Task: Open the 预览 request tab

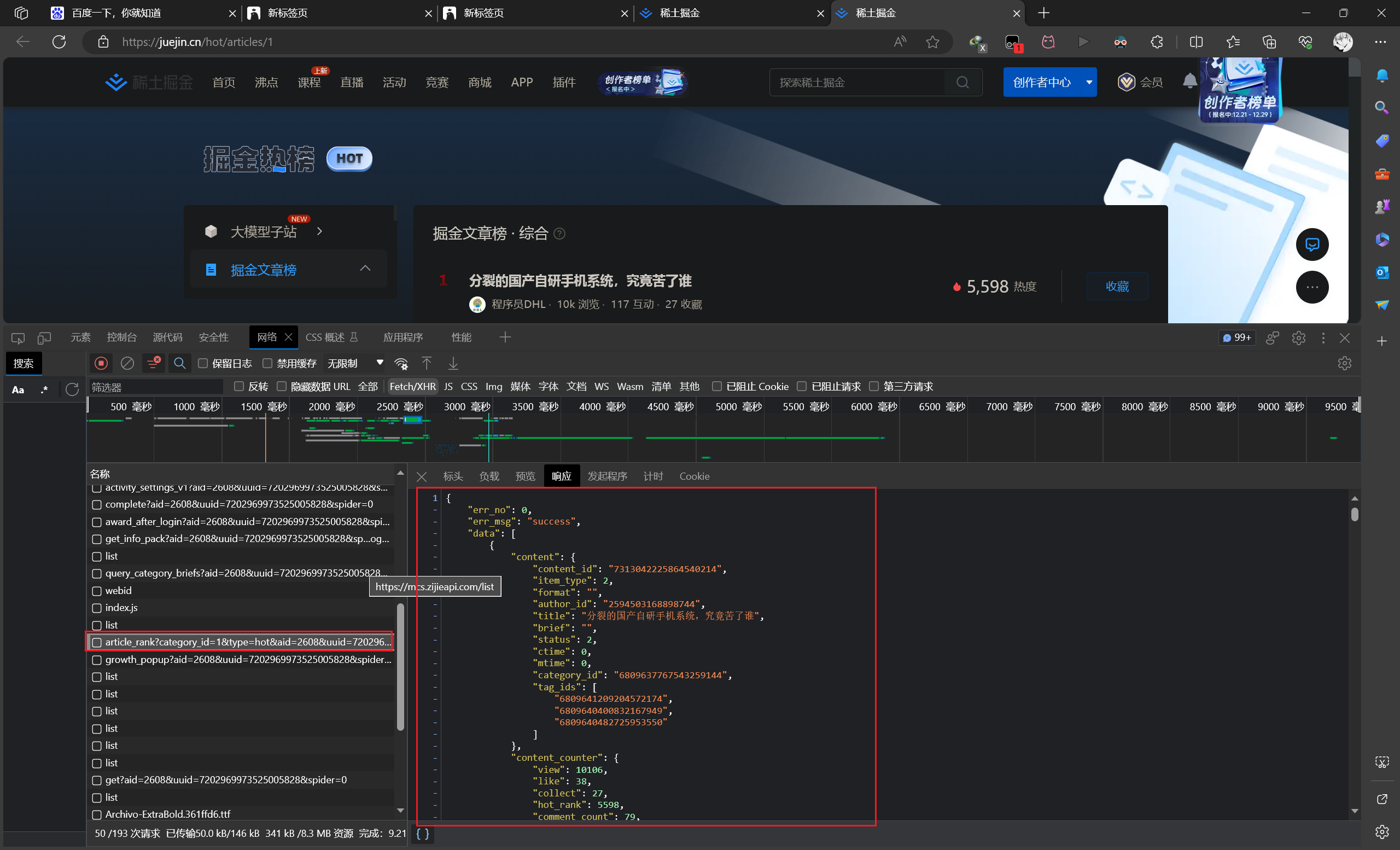Action: 525,476
